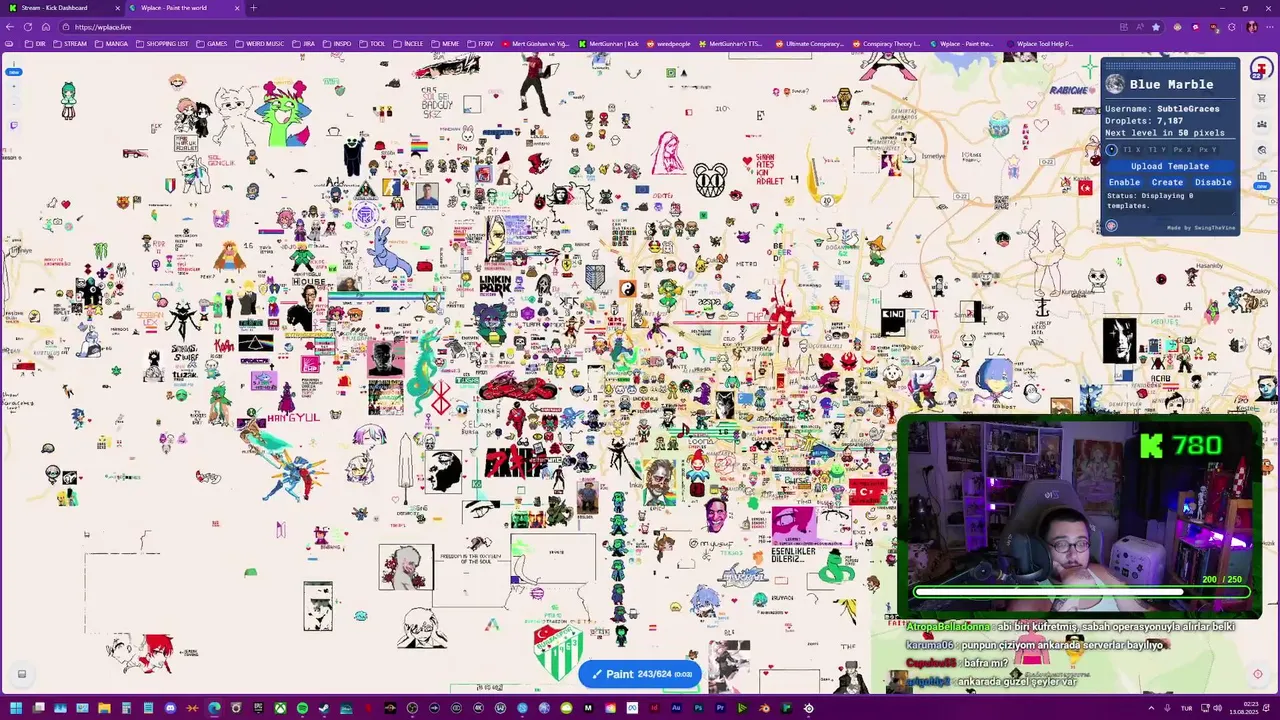
Task: Open Steam from the taskbar
Action: [324, 709]
